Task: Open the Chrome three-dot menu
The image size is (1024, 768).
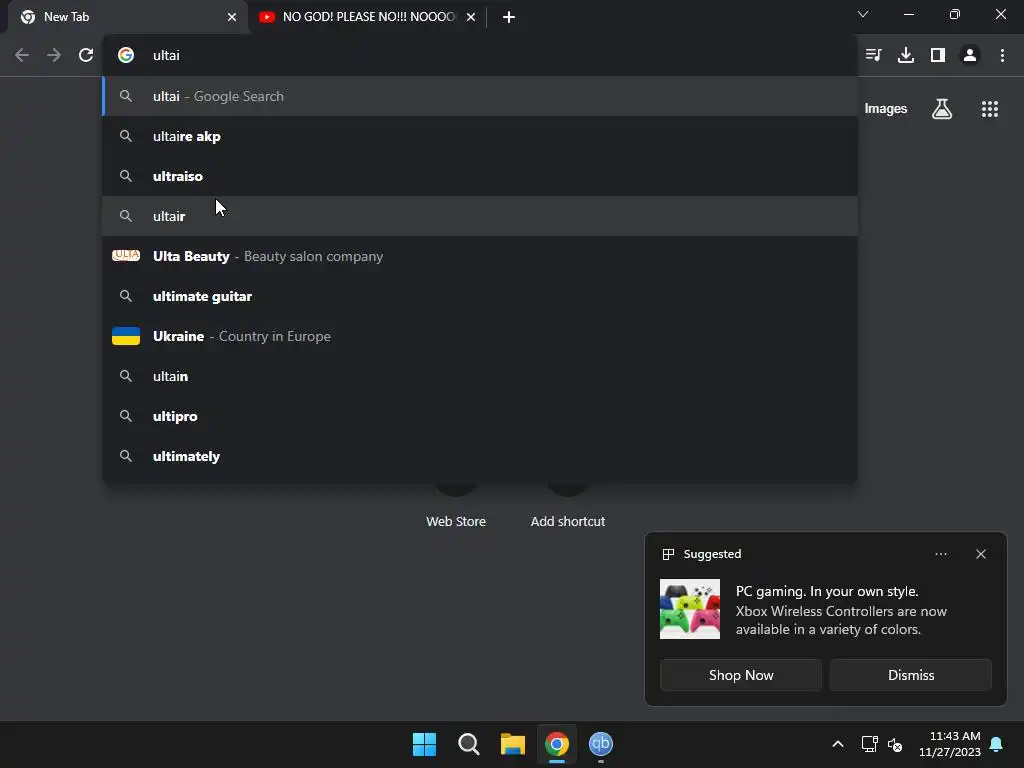Action: pos(1002,56)
